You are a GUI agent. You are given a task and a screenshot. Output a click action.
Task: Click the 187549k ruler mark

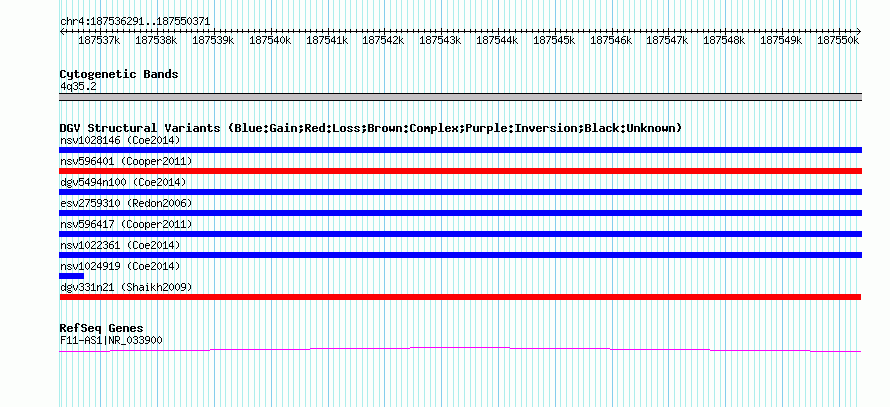coord(782,40)
